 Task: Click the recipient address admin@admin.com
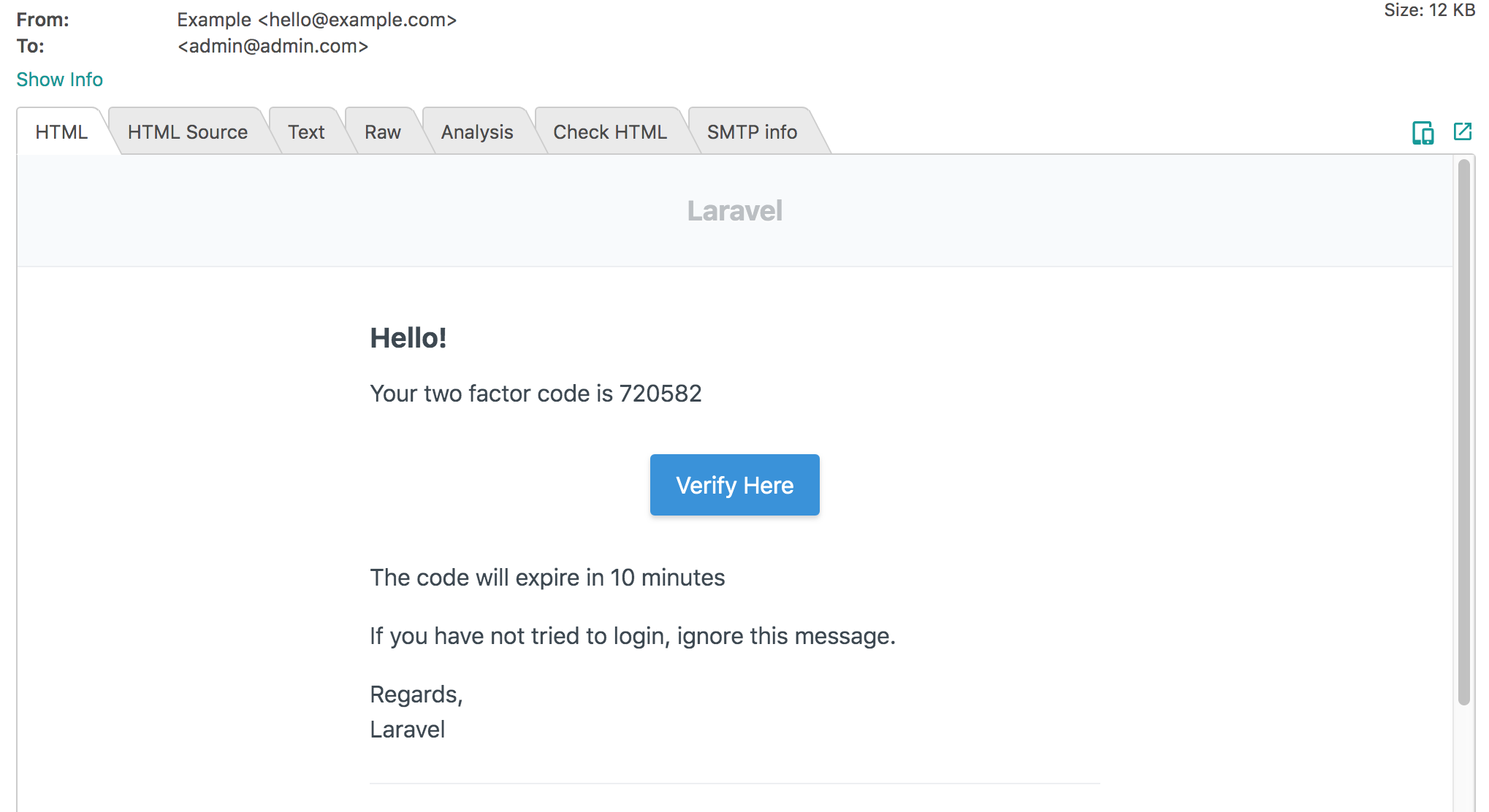tap(272, 46)
